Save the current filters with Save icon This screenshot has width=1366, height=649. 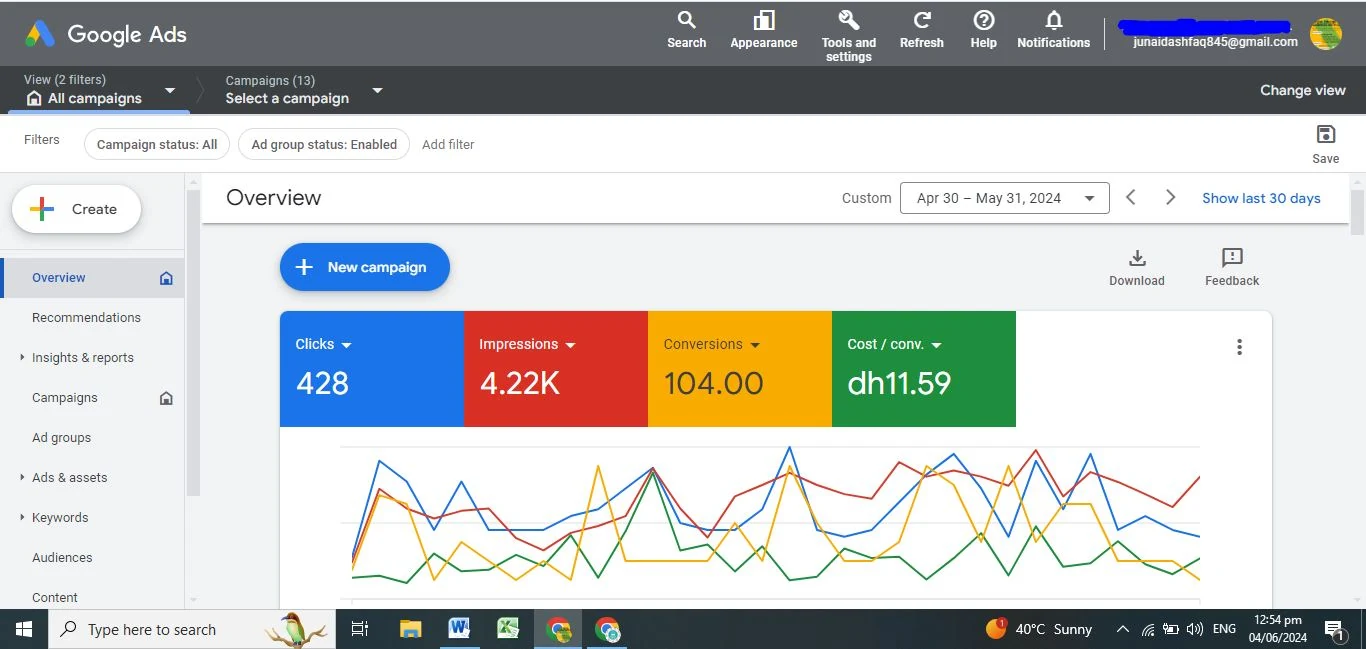(x=1326, y=144)
